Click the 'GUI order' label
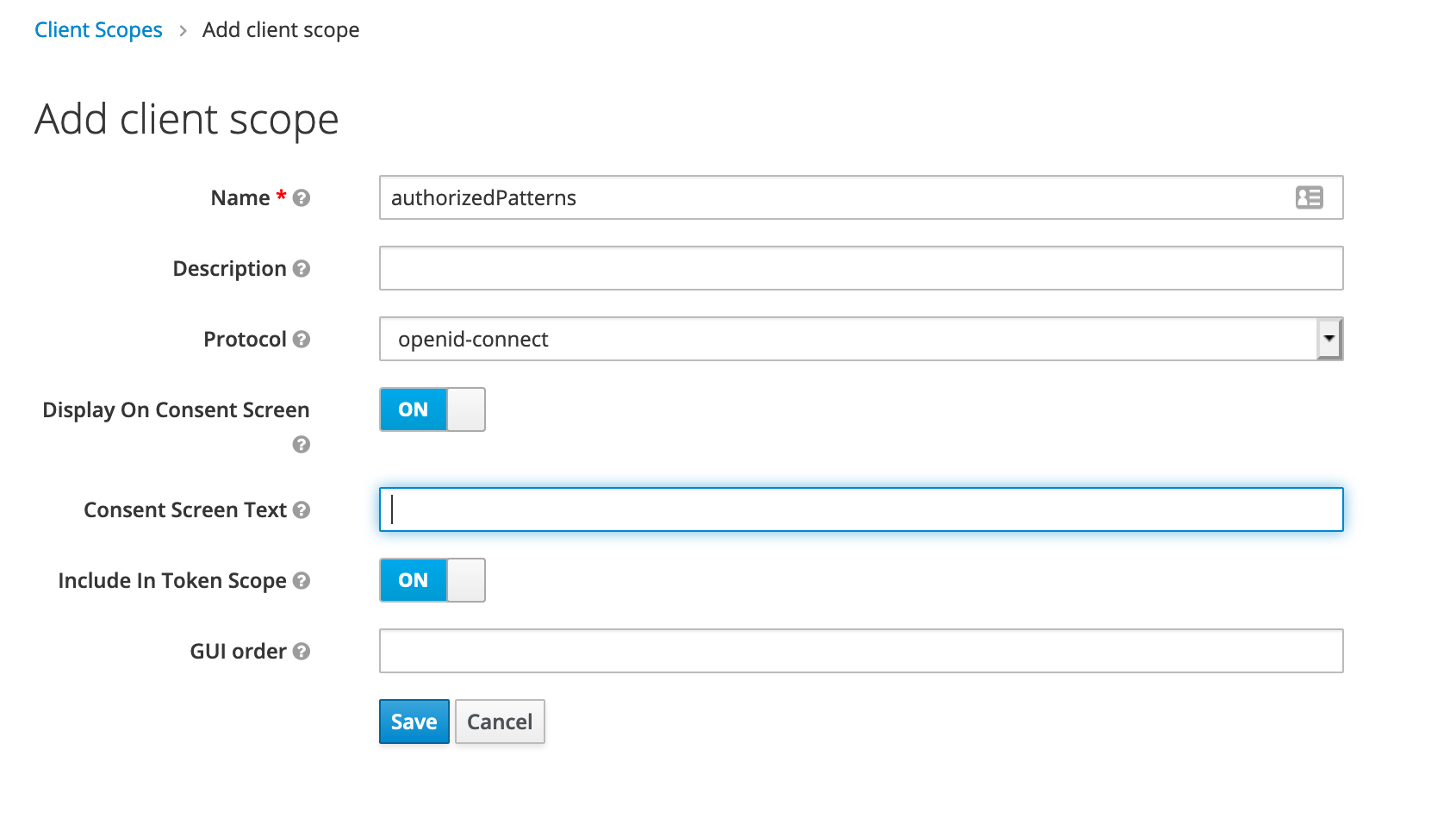This screenshot has width=1456, height=831. point(238,652)
